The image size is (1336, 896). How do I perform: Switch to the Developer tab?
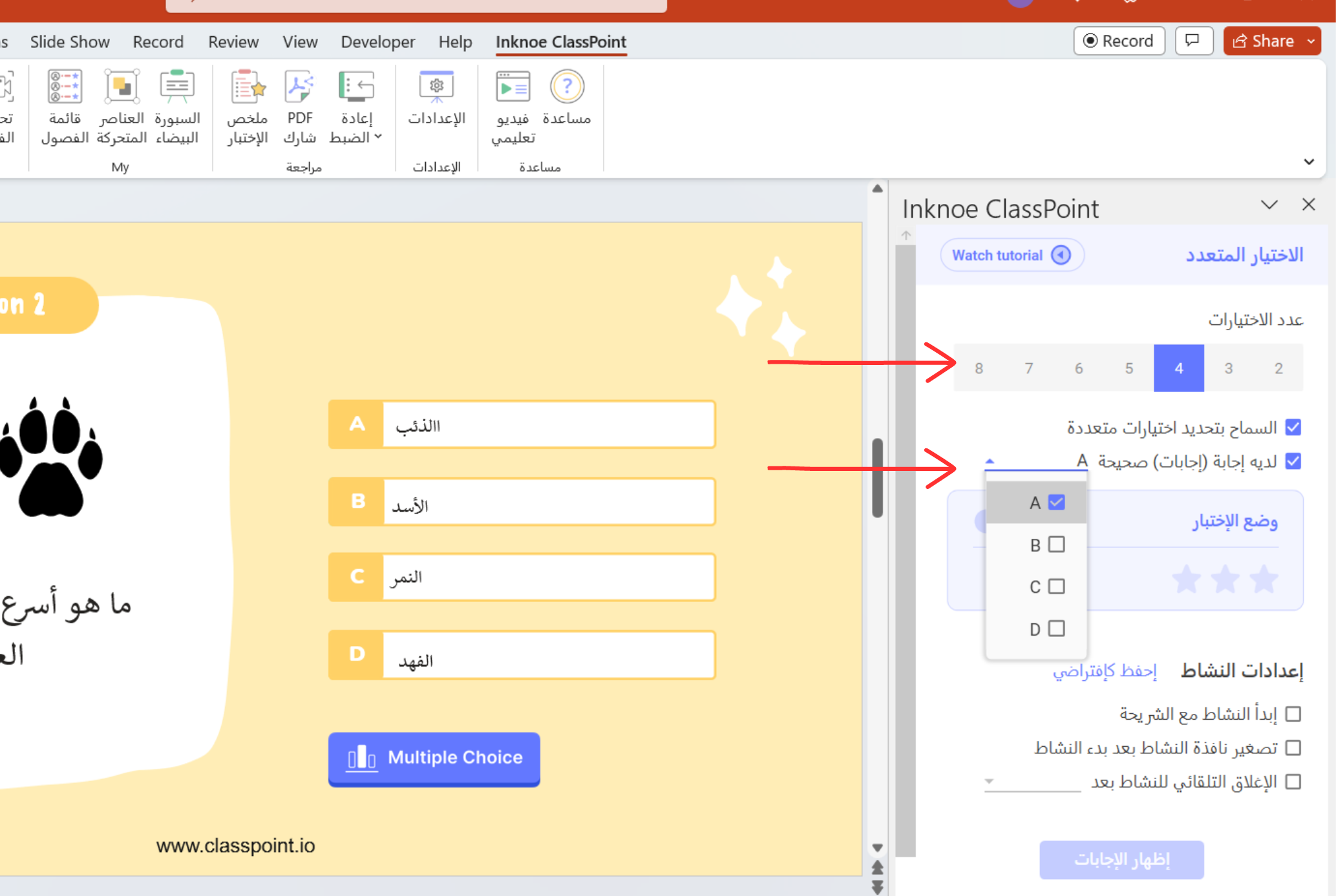[x=378, y=42]
